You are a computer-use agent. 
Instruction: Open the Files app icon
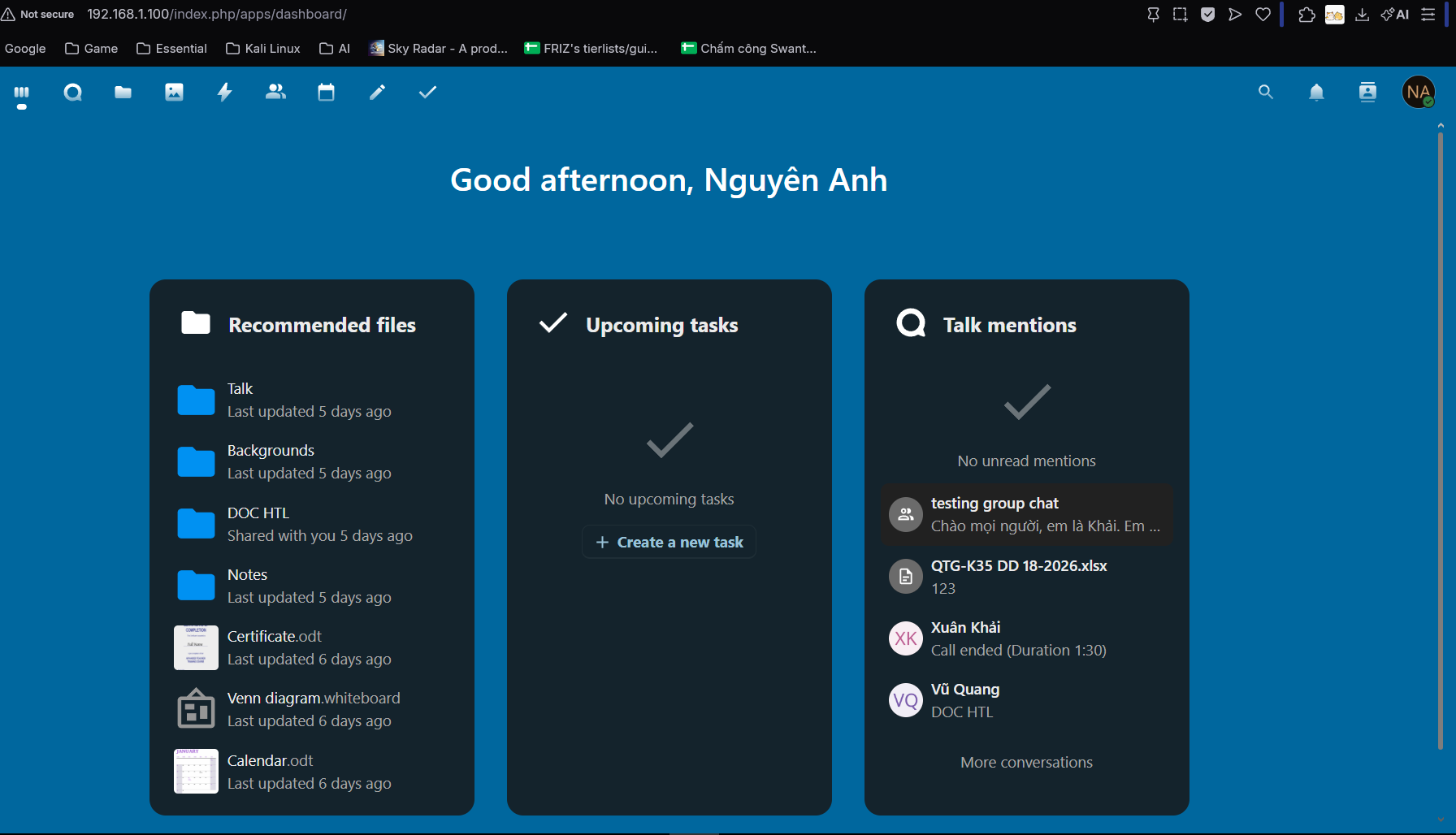123,93
